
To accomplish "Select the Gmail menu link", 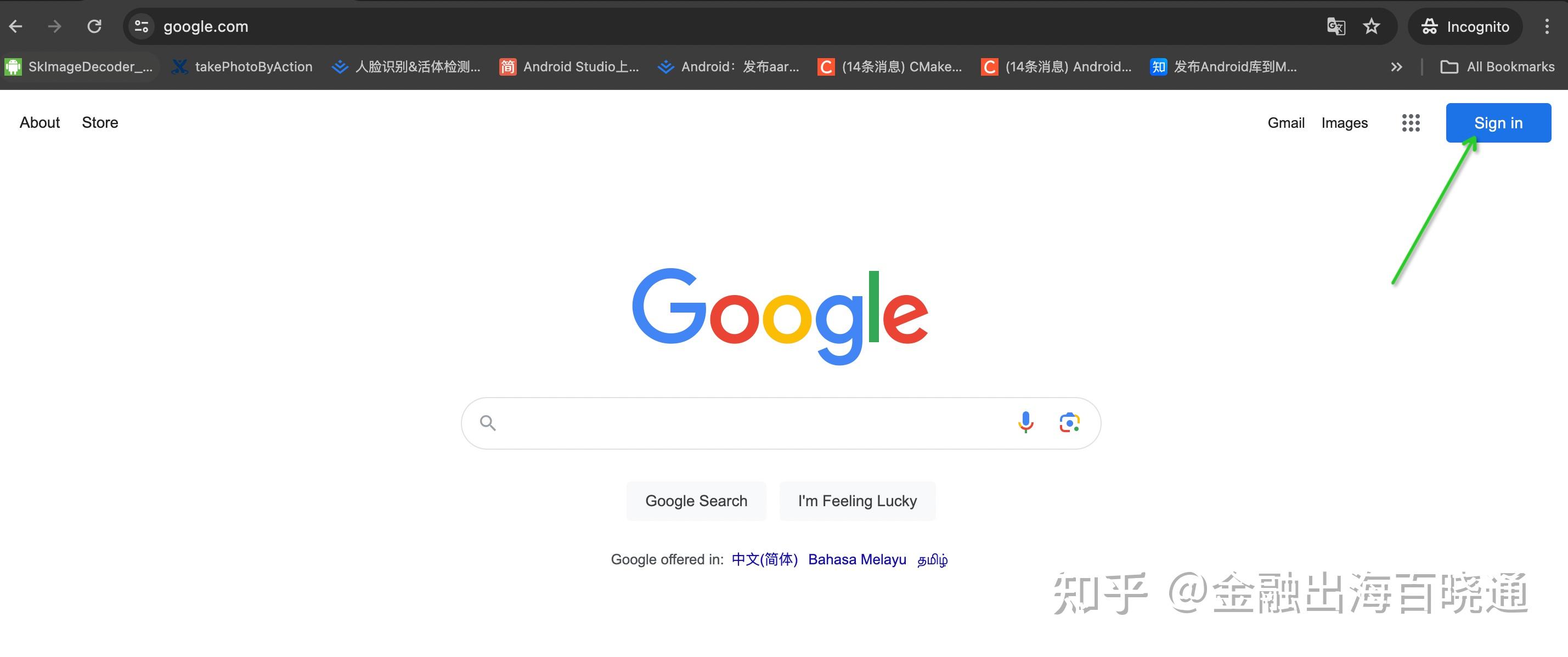I will point(1286,122).
